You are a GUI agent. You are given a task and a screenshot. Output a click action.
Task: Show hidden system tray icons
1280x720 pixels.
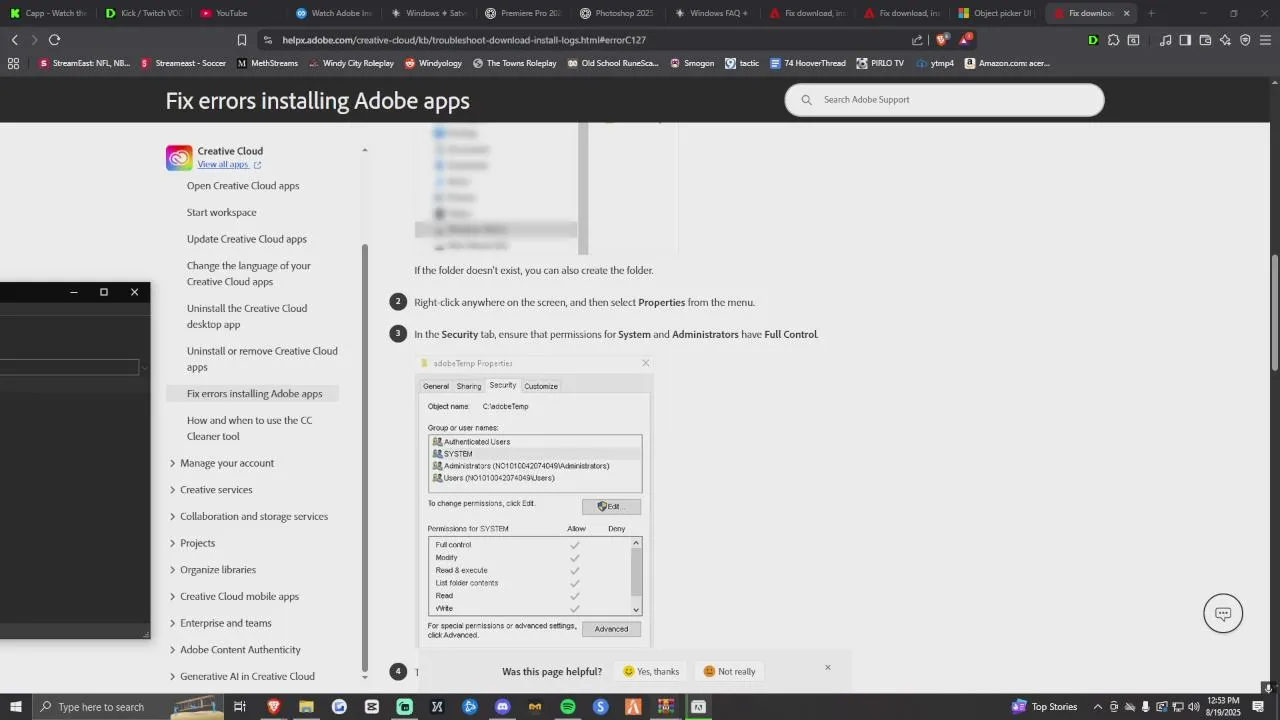pos(1097,707)
